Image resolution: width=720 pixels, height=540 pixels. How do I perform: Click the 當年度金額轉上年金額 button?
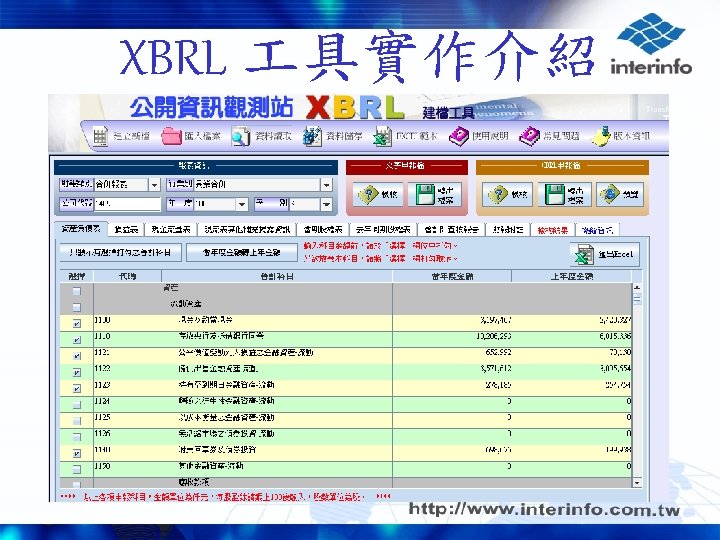click(242, 253)
